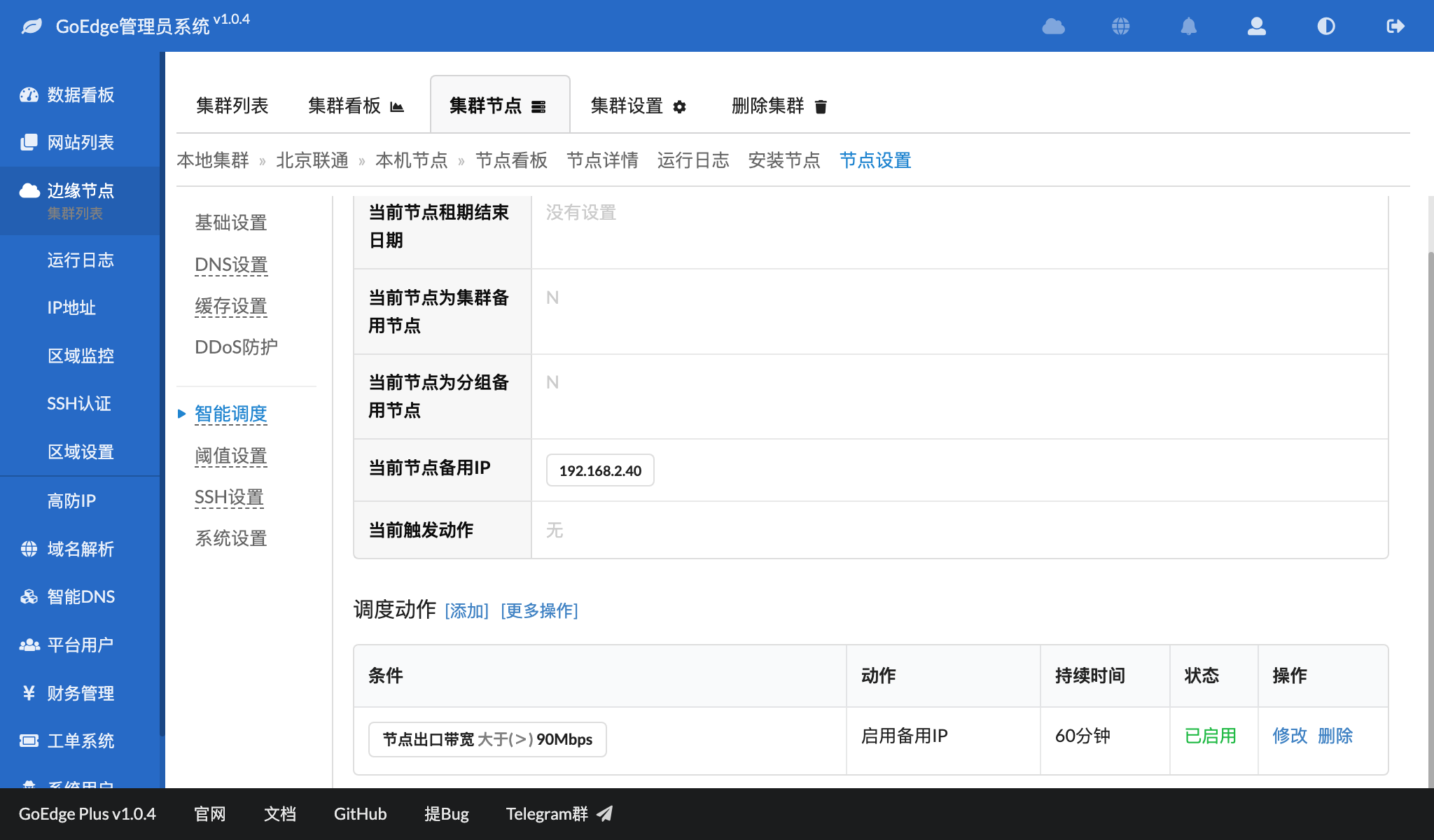Click [添加] to add schedule action

(x=467, y=611)
